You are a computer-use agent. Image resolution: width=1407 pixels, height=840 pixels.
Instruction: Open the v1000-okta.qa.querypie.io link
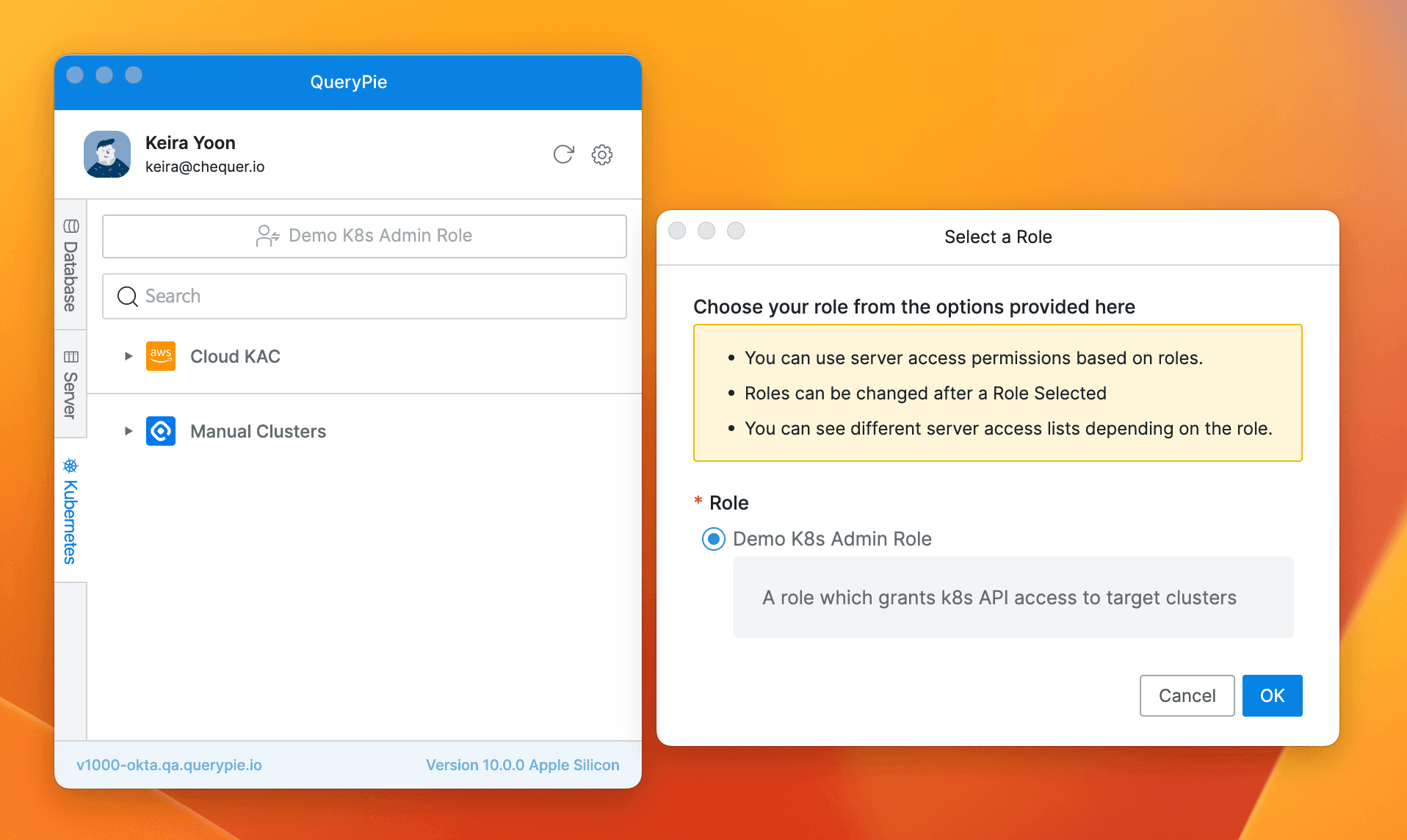click(x=168, y=764)
